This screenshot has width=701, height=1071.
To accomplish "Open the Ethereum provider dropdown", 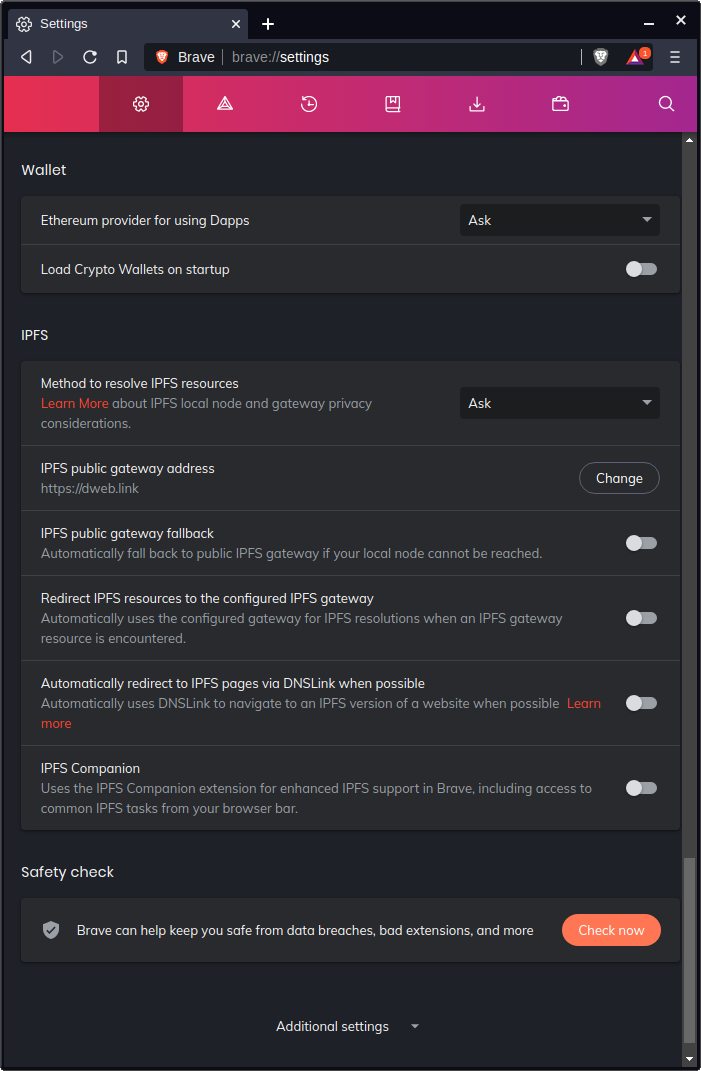I will coord(559,220).
